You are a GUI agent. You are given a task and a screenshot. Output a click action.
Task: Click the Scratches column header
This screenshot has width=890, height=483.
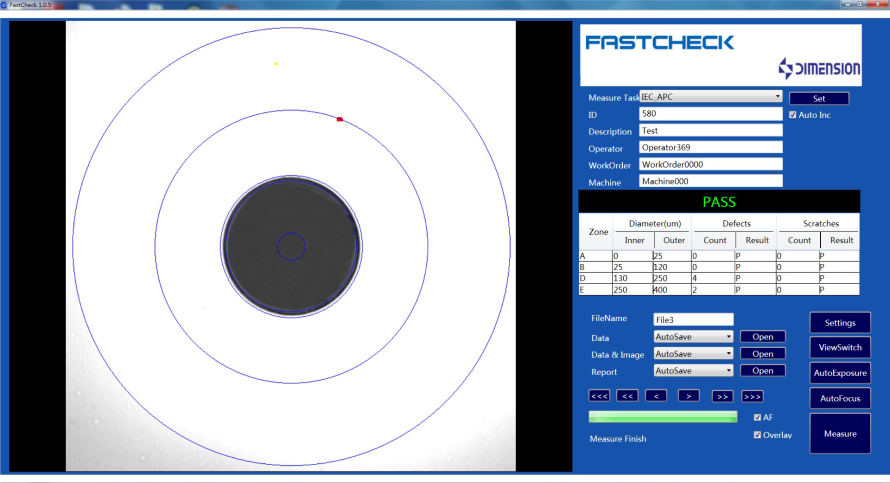click(x=821, y=223)
